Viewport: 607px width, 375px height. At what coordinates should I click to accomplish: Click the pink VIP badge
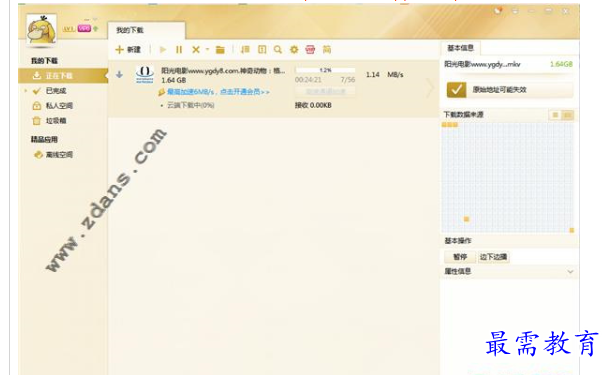pyautogui.click(x=84, y=28)
